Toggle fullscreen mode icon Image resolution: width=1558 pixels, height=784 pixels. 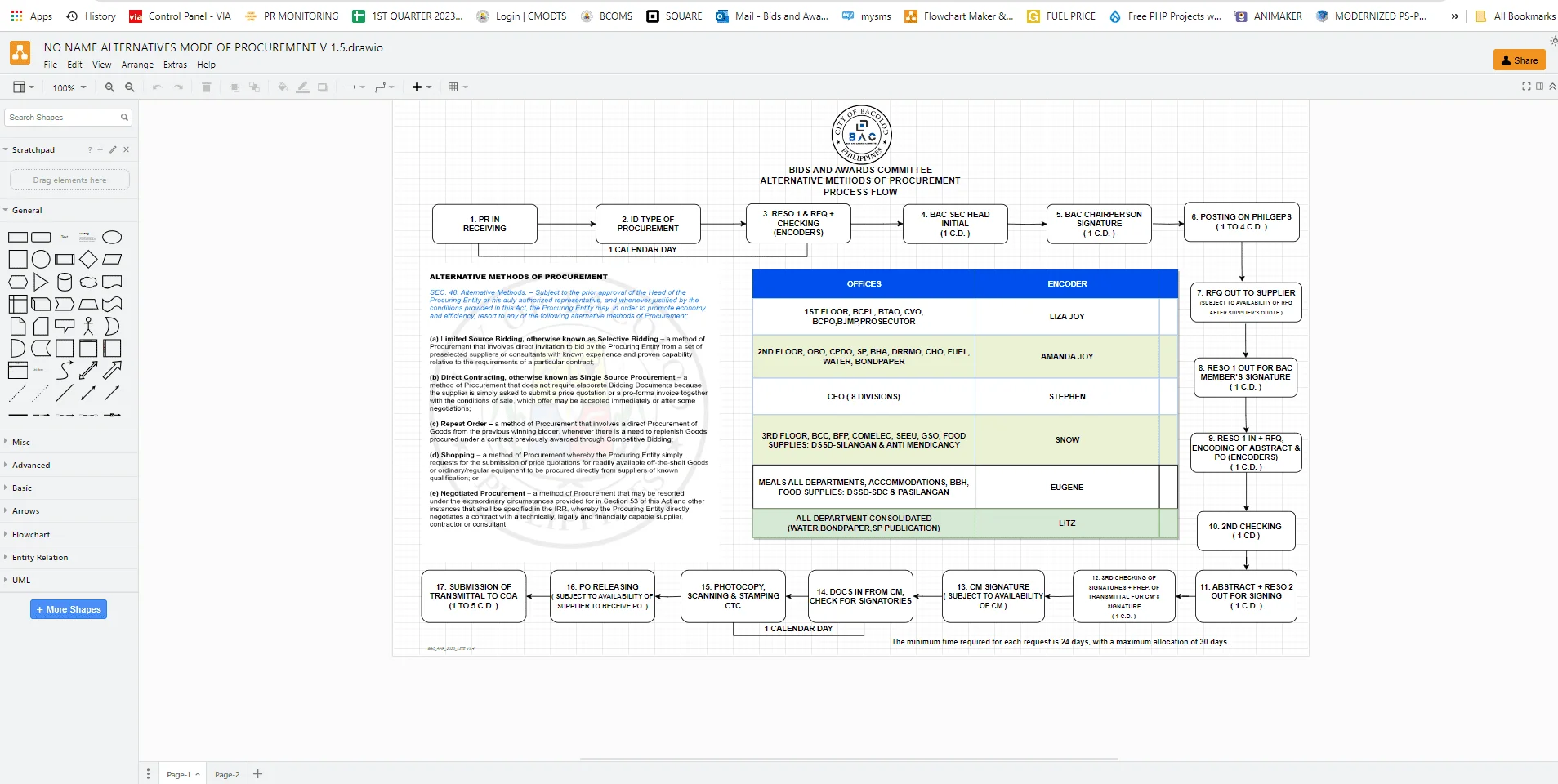click(x=1526, y=87)
